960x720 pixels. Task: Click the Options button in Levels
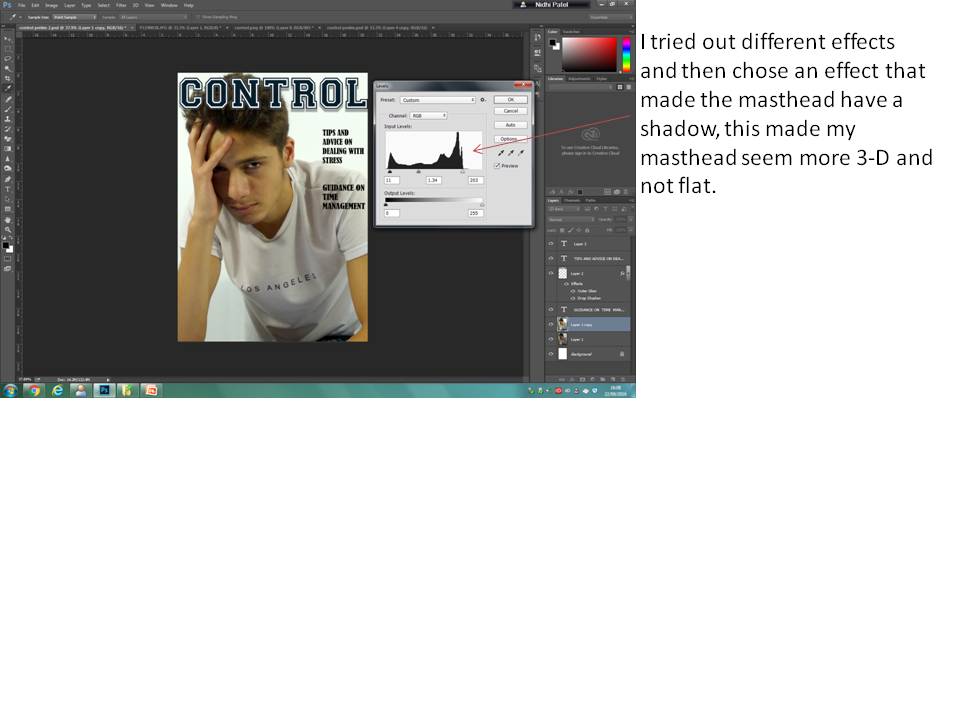[x=511, y=139]
